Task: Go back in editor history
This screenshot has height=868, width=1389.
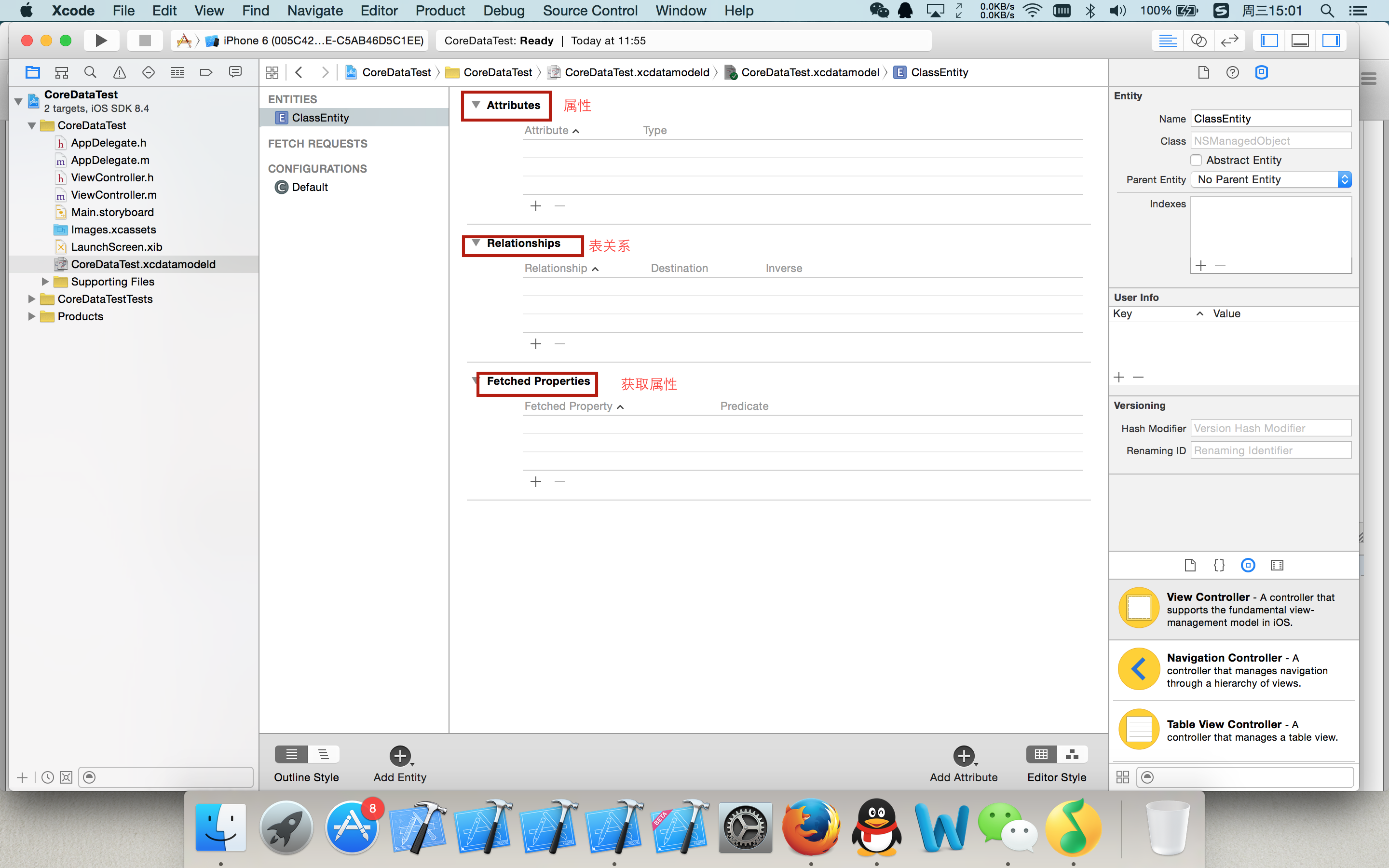Action: pyautogui.click(x=299, y=72)
